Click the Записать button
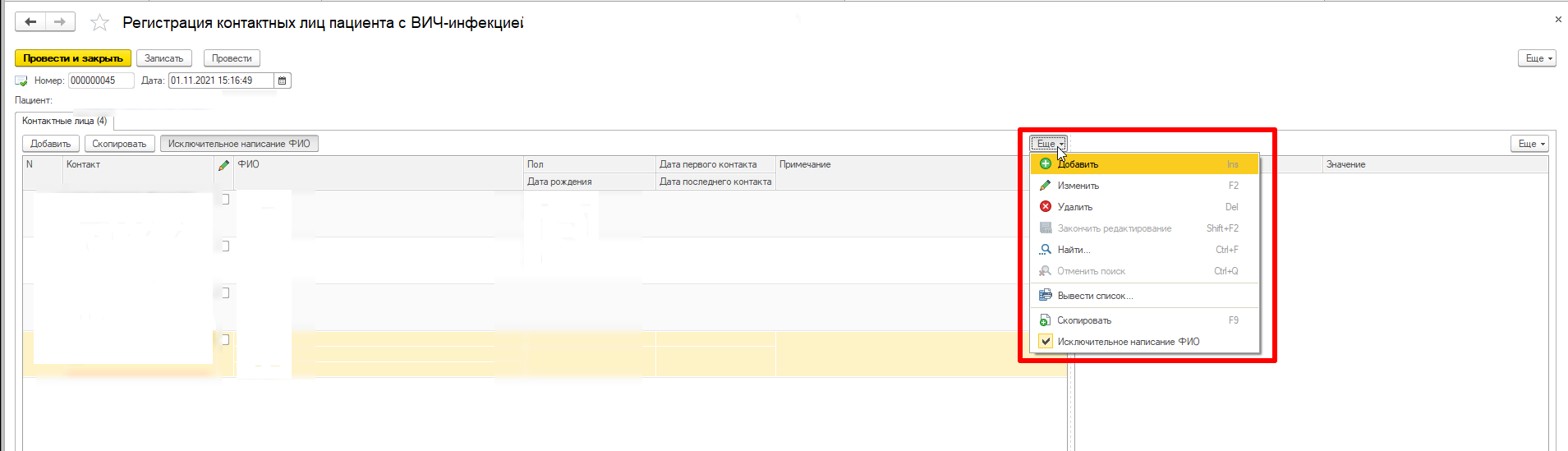This screenshot has width=1568, height=451. coord(164,58)
